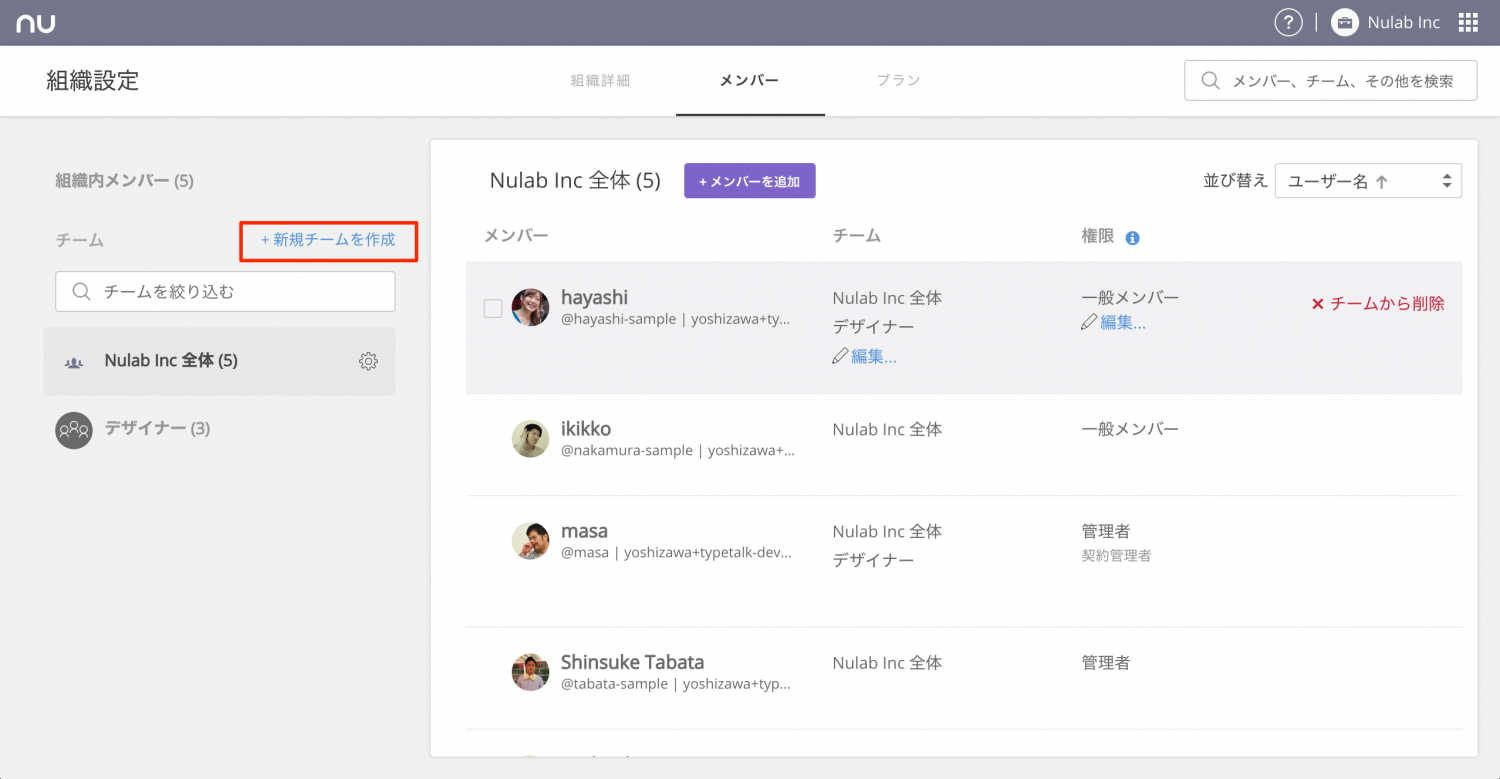The width and height of the screenshot is (1500, 779).
Task: Click the member name Shinsuke Tabata
Action: tap(632, 662)
